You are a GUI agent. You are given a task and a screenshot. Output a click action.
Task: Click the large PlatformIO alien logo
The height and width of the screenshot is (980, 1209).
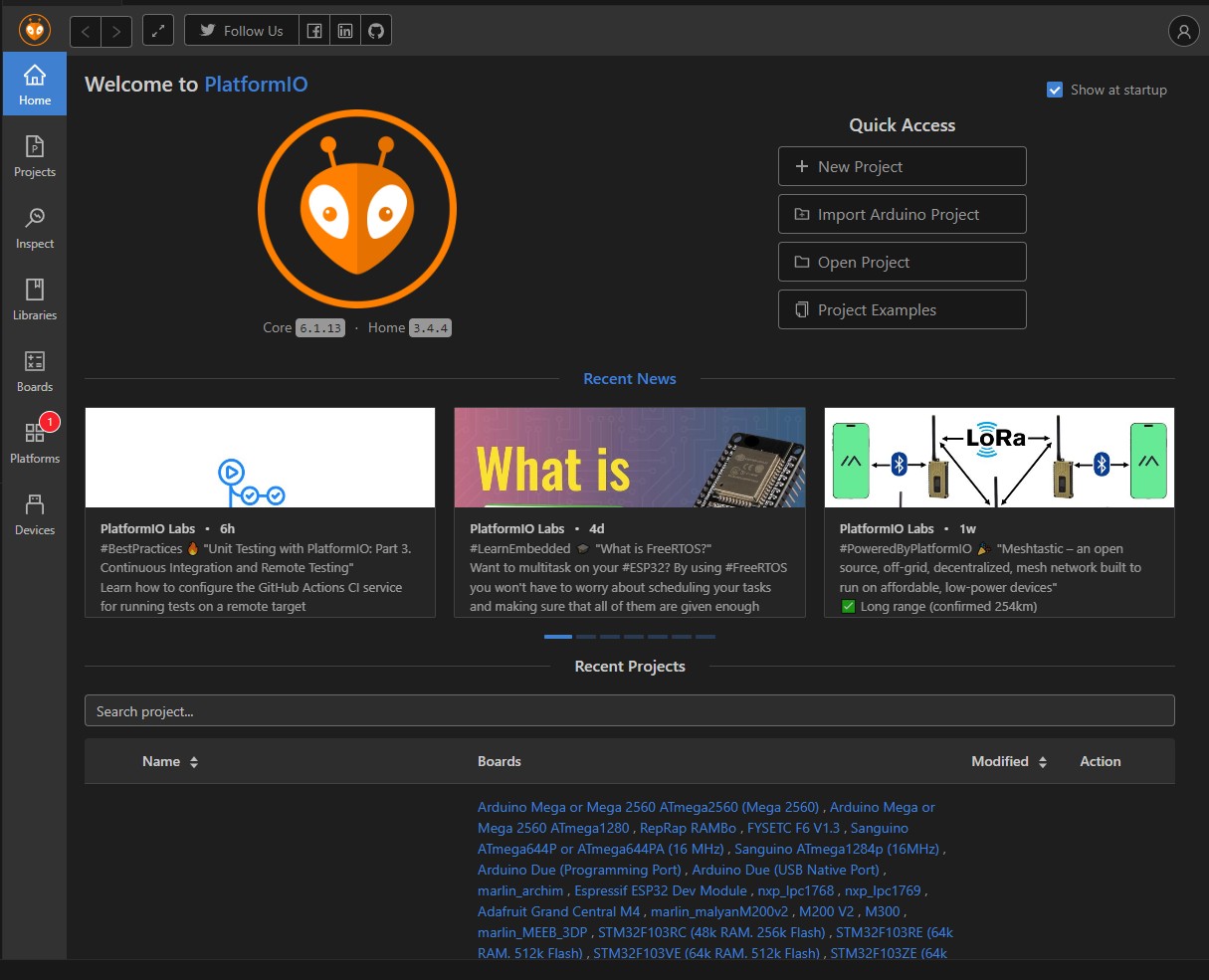357,209
